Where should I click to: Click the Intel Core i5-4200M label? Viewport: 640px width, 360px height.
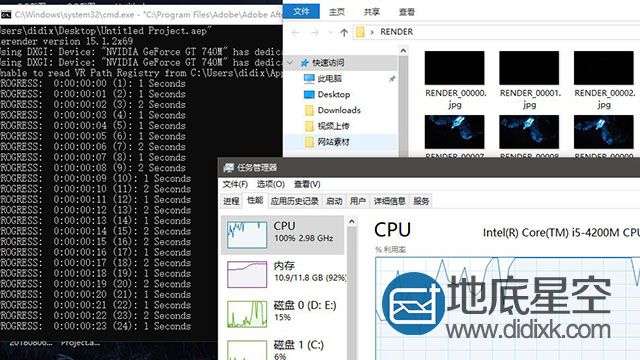(x=561, y=233)
